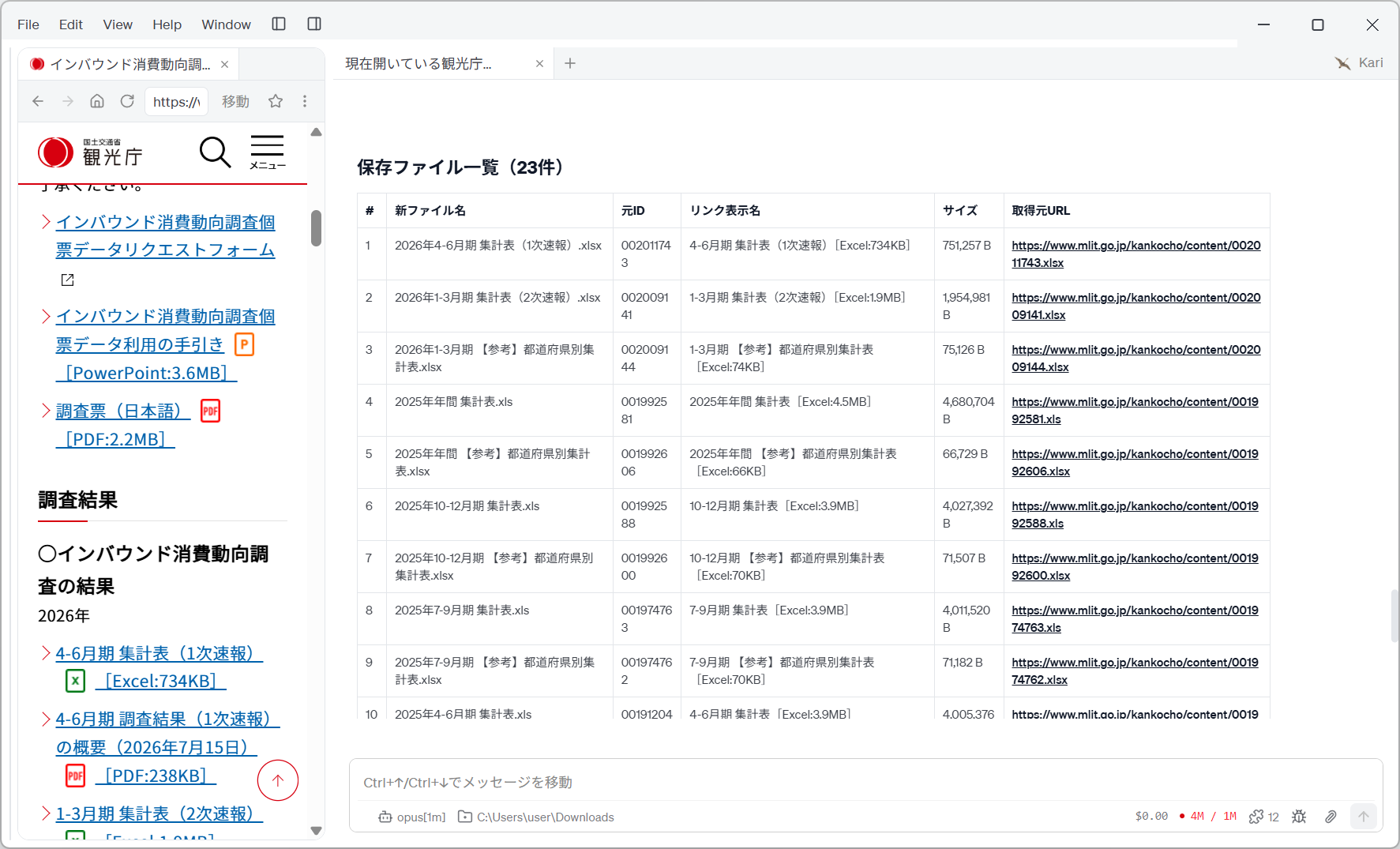The image size is (1400, 849).
Task: Click the PDF icon next to 調査票（日本語）
Action: pos(210,411)
